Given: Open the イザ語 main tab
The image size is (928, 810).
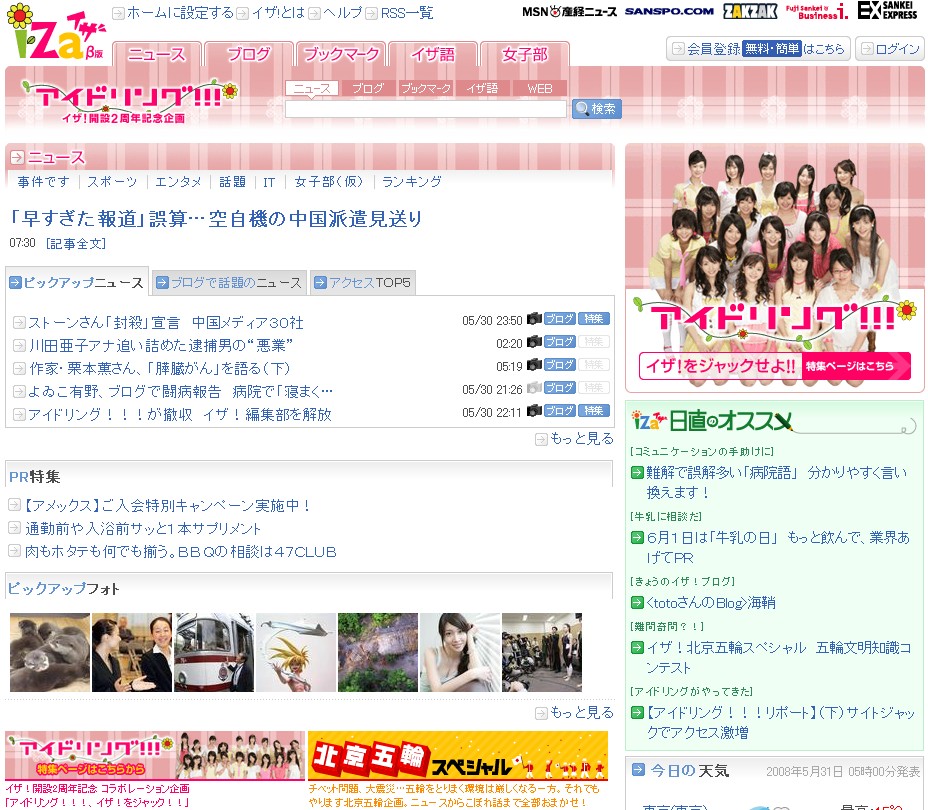Looking at the screenshot, I should (433, 54).
